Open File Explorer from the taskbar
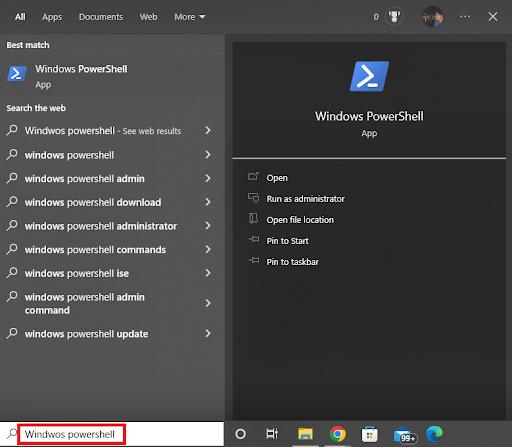Image resolution: width=512 pixels, height=447 pixels. 305,434
